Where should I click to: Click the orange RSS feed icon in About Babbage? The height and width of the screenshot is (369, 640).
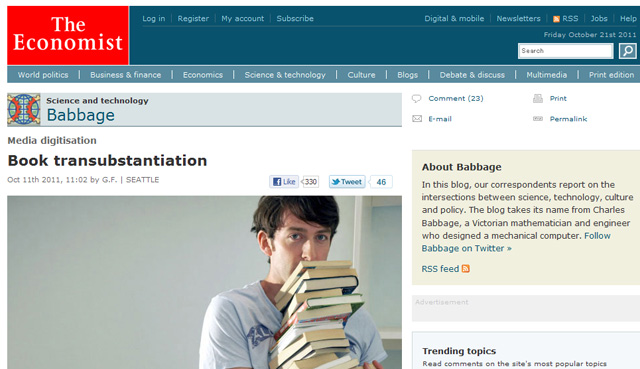pos(466,269)
